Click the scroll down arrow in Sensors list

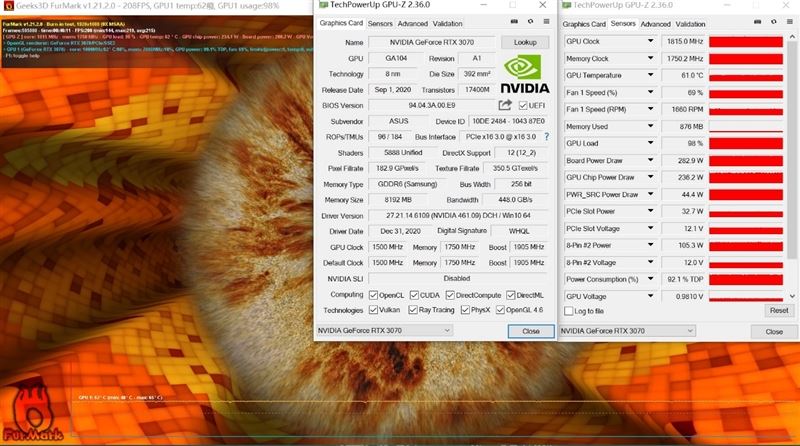(792, 296)
